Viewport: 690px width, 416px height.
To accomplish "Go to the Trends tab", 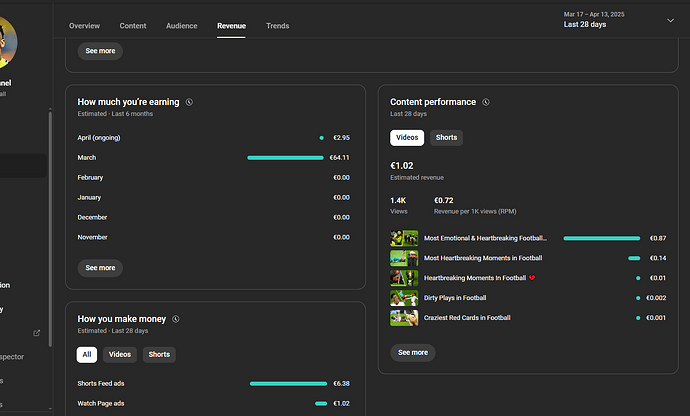I will pos(278,26).
